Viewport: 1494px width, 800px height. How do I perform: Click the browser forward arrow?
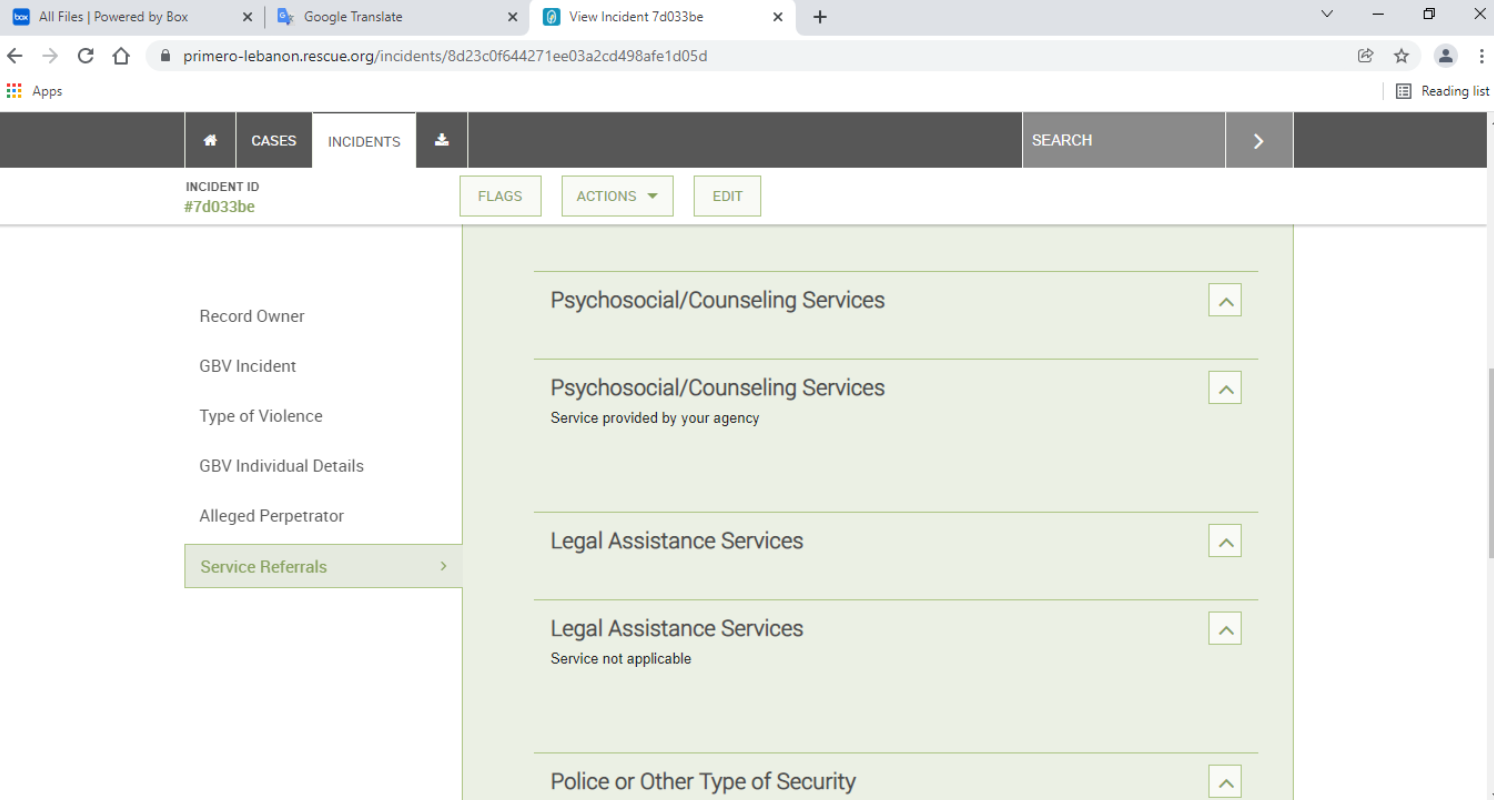click(x=50, y=56)
